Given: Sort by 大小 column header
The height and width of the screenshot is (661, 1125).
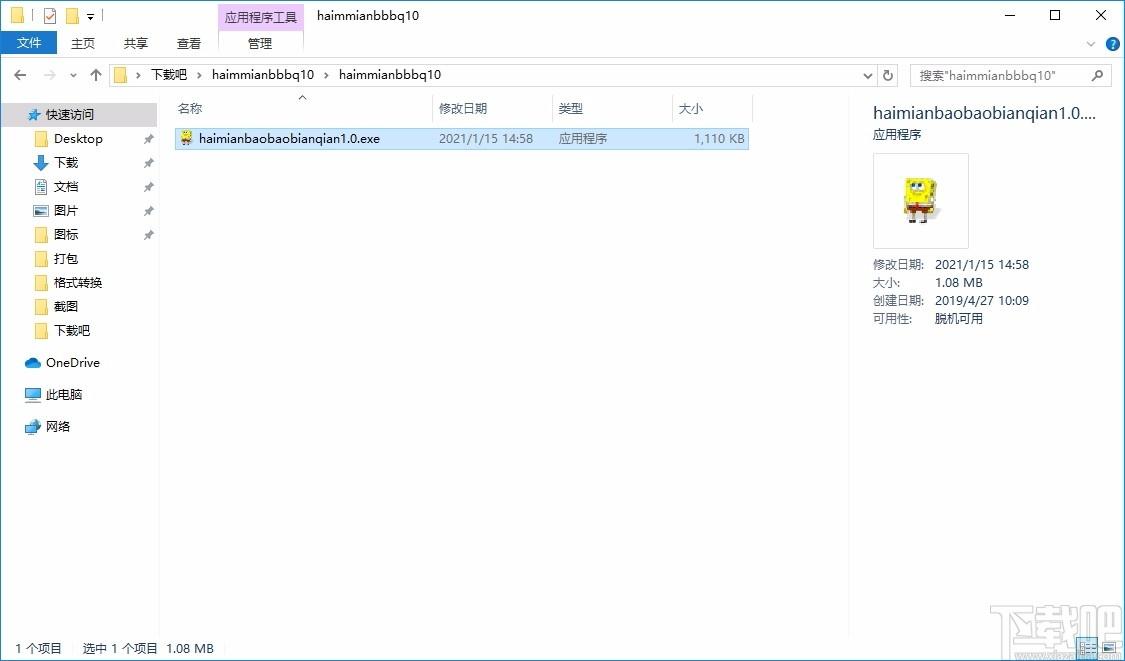Looking at the screenshot, I should point(712,108).
